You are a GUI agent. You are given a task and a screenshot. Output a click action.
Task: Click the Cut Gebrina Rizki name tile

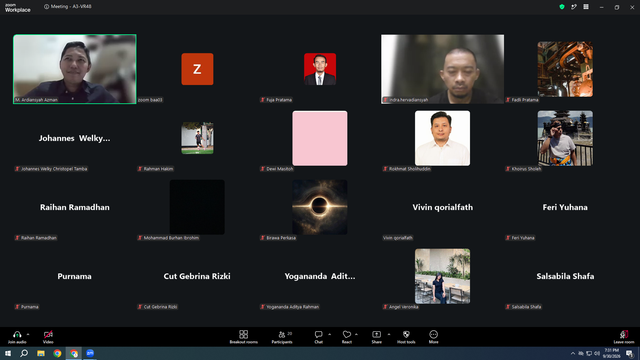click(197, 276)
